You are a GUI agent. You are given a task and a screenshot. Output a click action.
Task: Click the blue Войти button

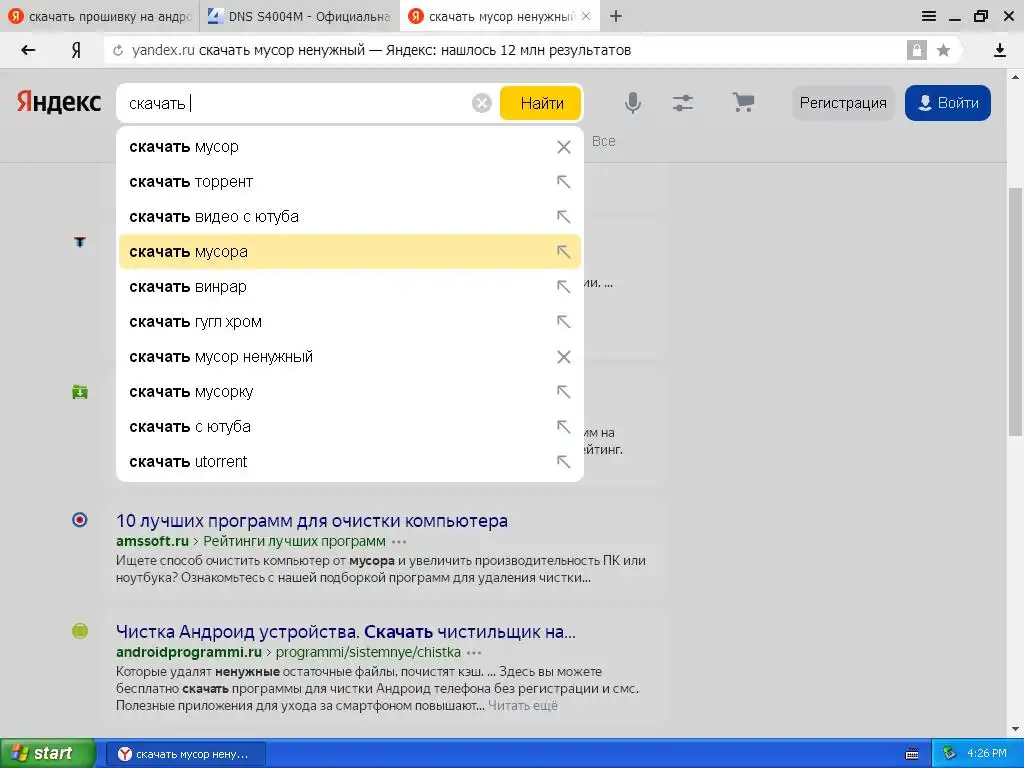click(948, 103)
